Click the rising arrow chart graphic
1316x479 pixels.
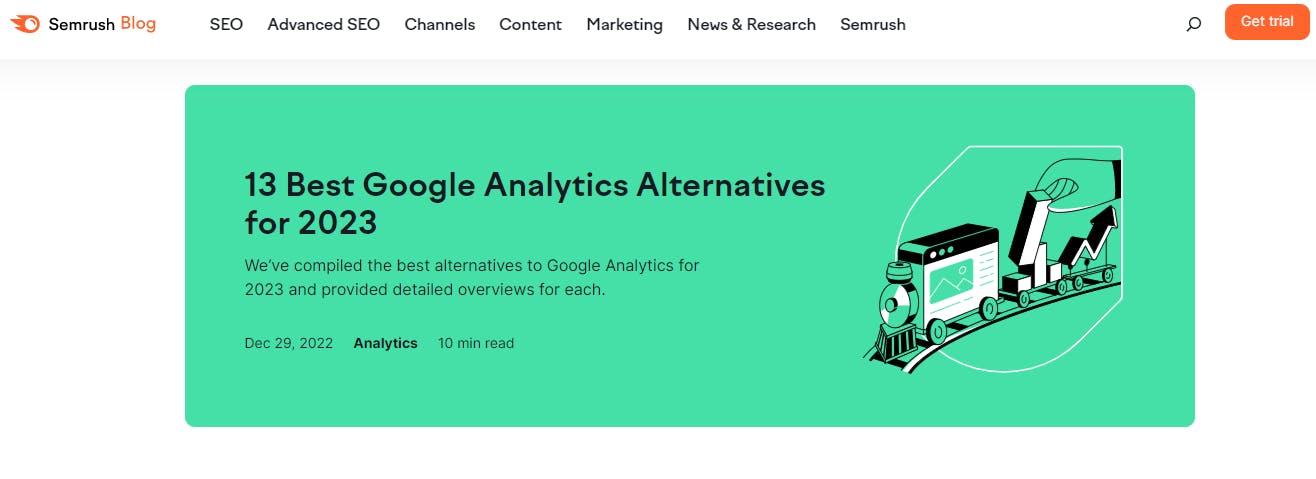point(1088,237)
